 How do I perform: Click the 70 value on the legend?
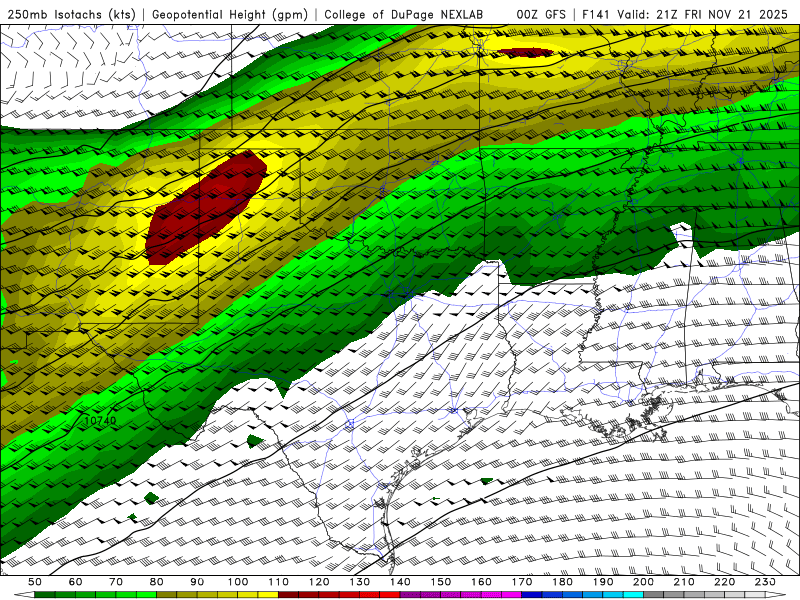(x=116, y=582)
